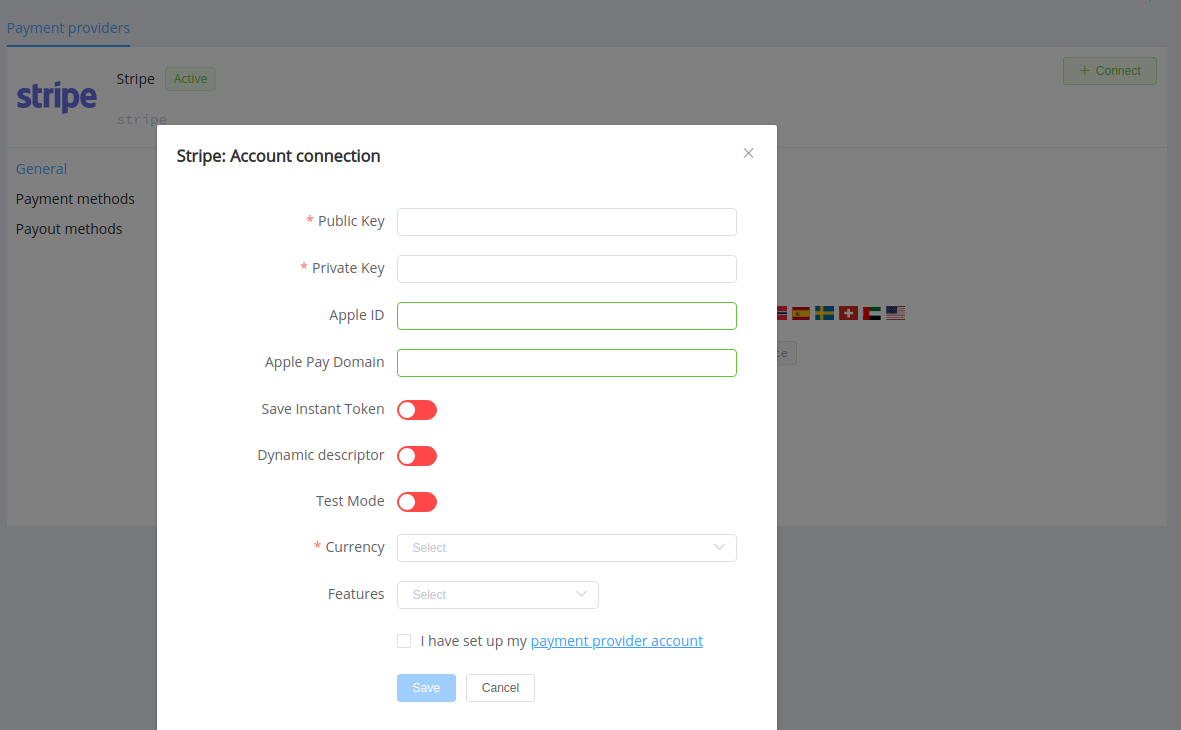Screen dimensions: 1181x730
Task: Turn on the Test Mode switch
Action: (417, 502)
